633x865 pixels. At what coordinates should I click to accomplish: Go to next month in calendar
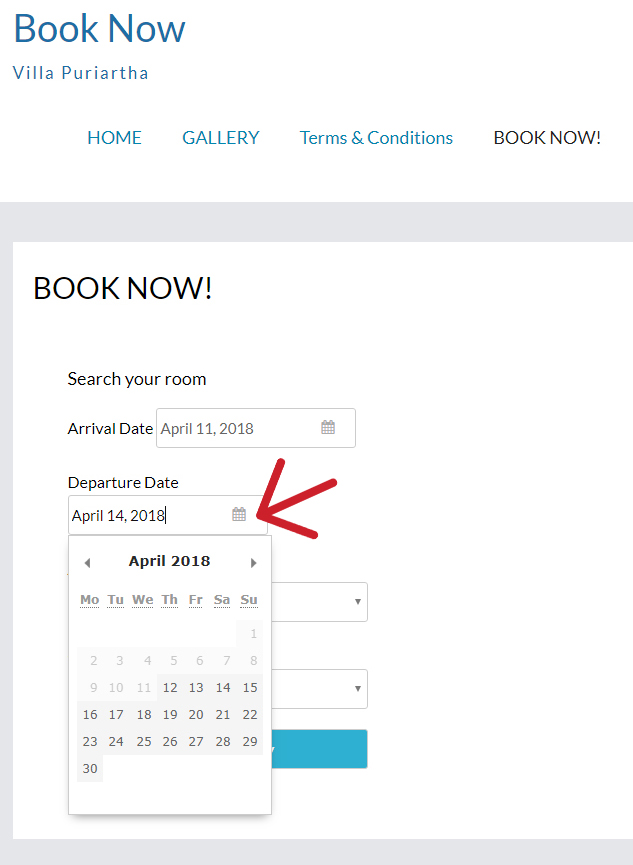pyautogui.click(x=253, y=563)
